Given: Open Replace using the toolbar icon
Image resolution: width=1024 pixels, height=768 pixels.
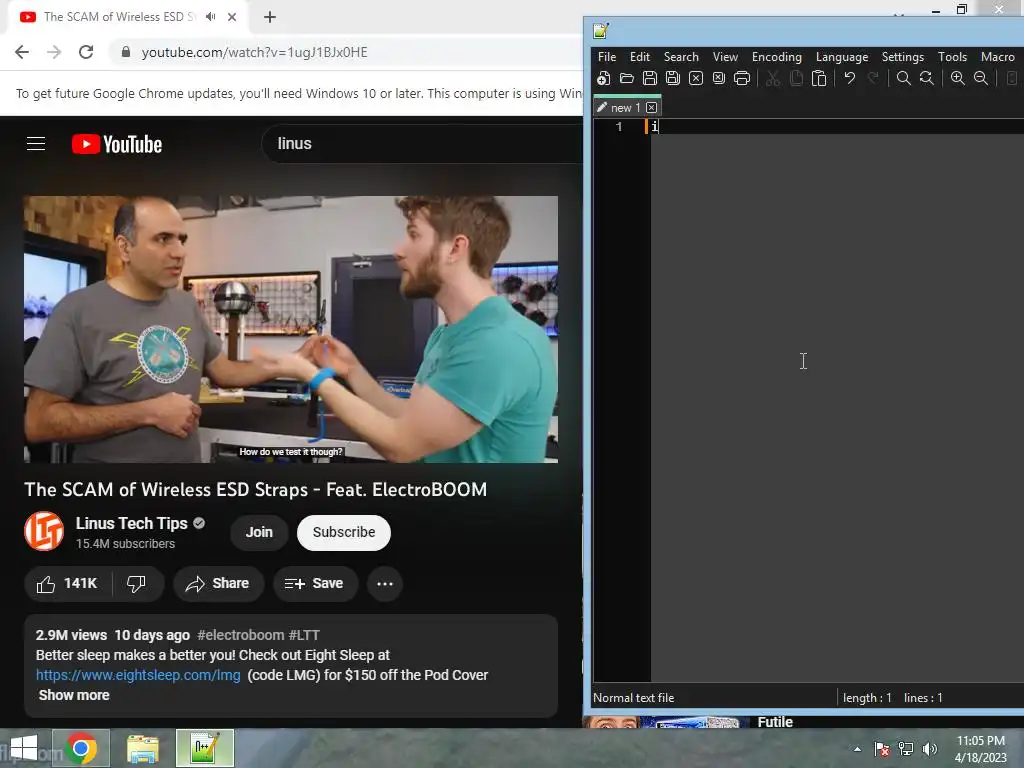Looking at the screenshot, I should pos(927,78).
